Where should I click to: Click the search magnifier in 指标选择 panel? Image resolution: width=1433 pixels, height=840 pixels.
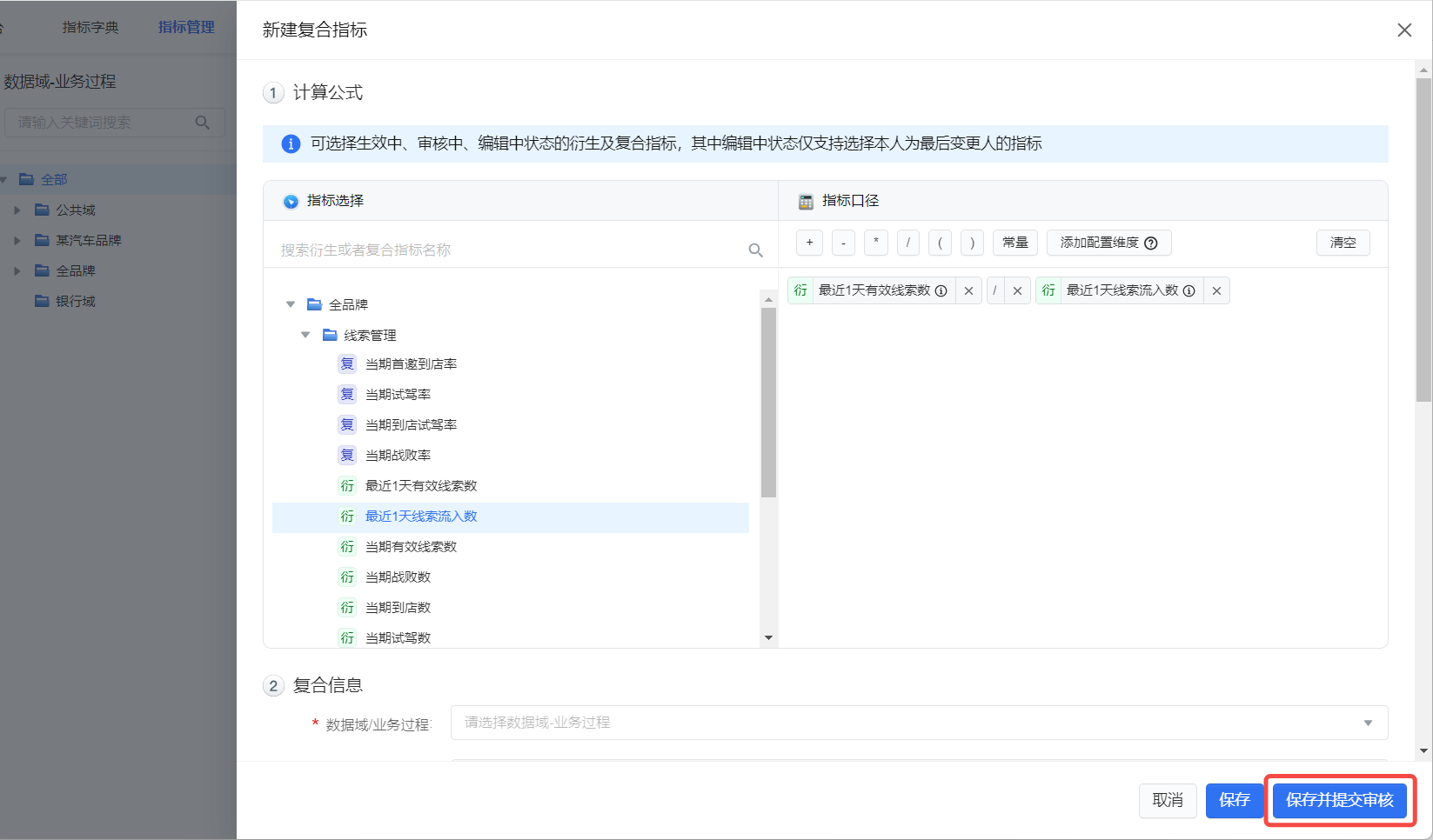coord(755,250)
